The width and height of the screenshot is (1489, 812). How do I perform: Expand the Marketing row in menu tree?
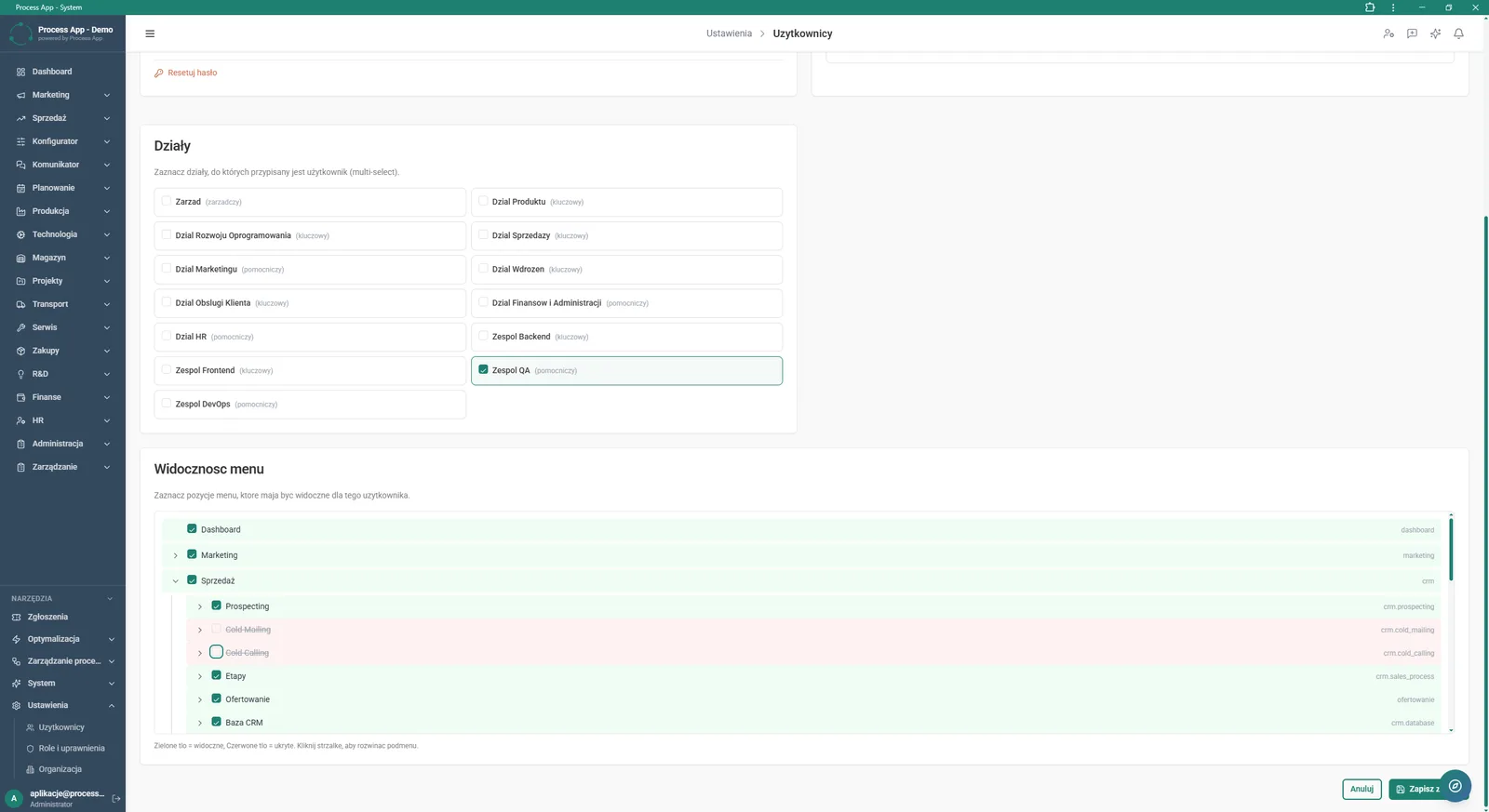pyautogui.click(x=175, y=555)
